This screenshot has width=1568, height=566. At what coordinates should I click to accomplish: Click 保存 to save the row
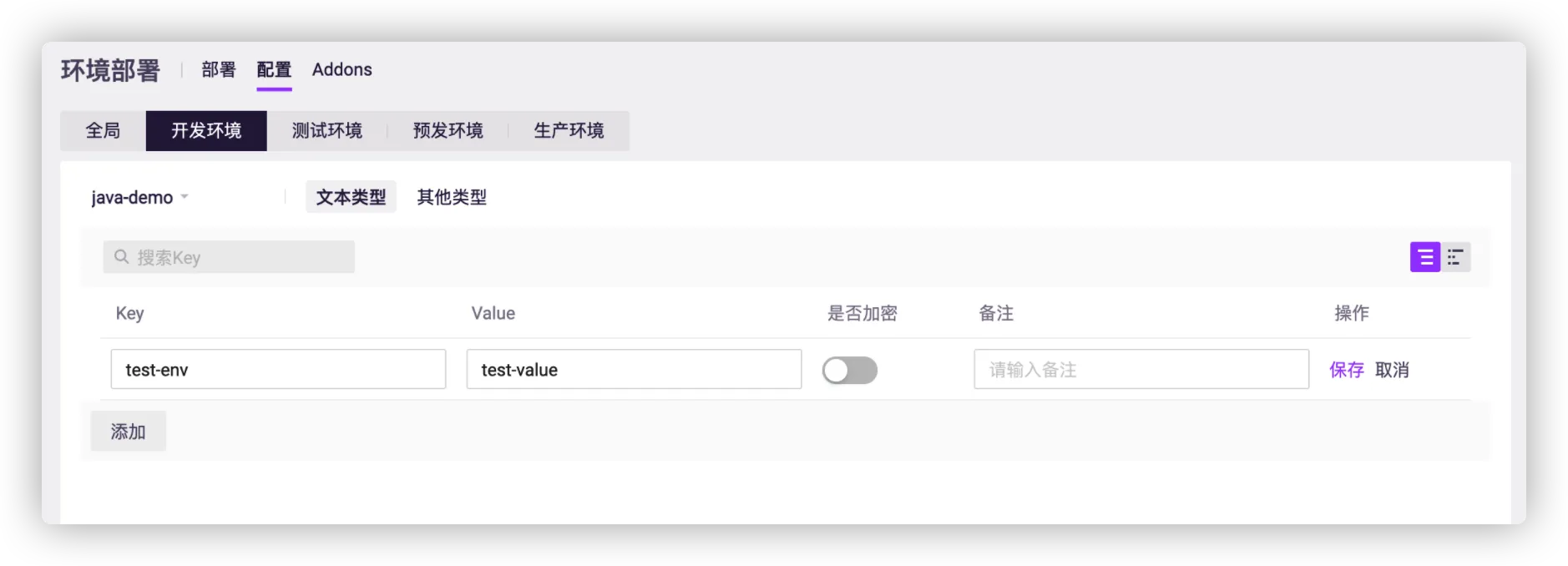tap(1346, 370)
